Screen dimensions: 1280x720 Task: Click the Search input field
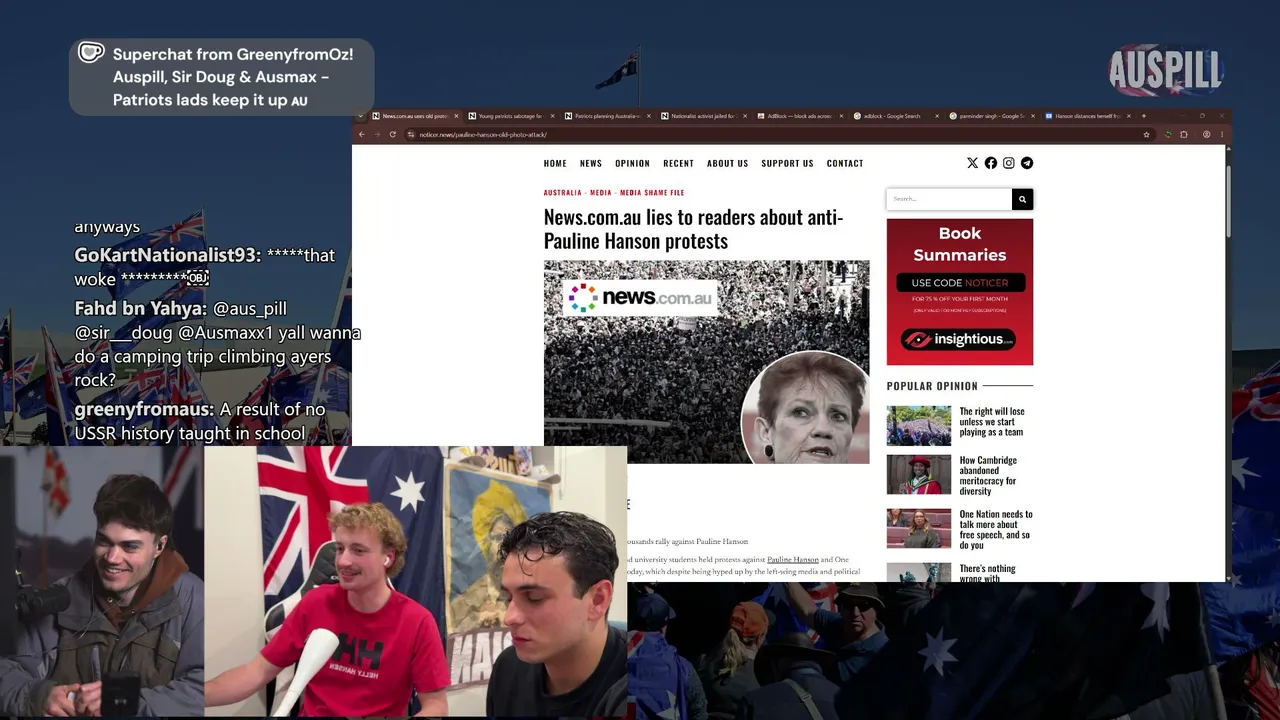click(x=949, y=199)
